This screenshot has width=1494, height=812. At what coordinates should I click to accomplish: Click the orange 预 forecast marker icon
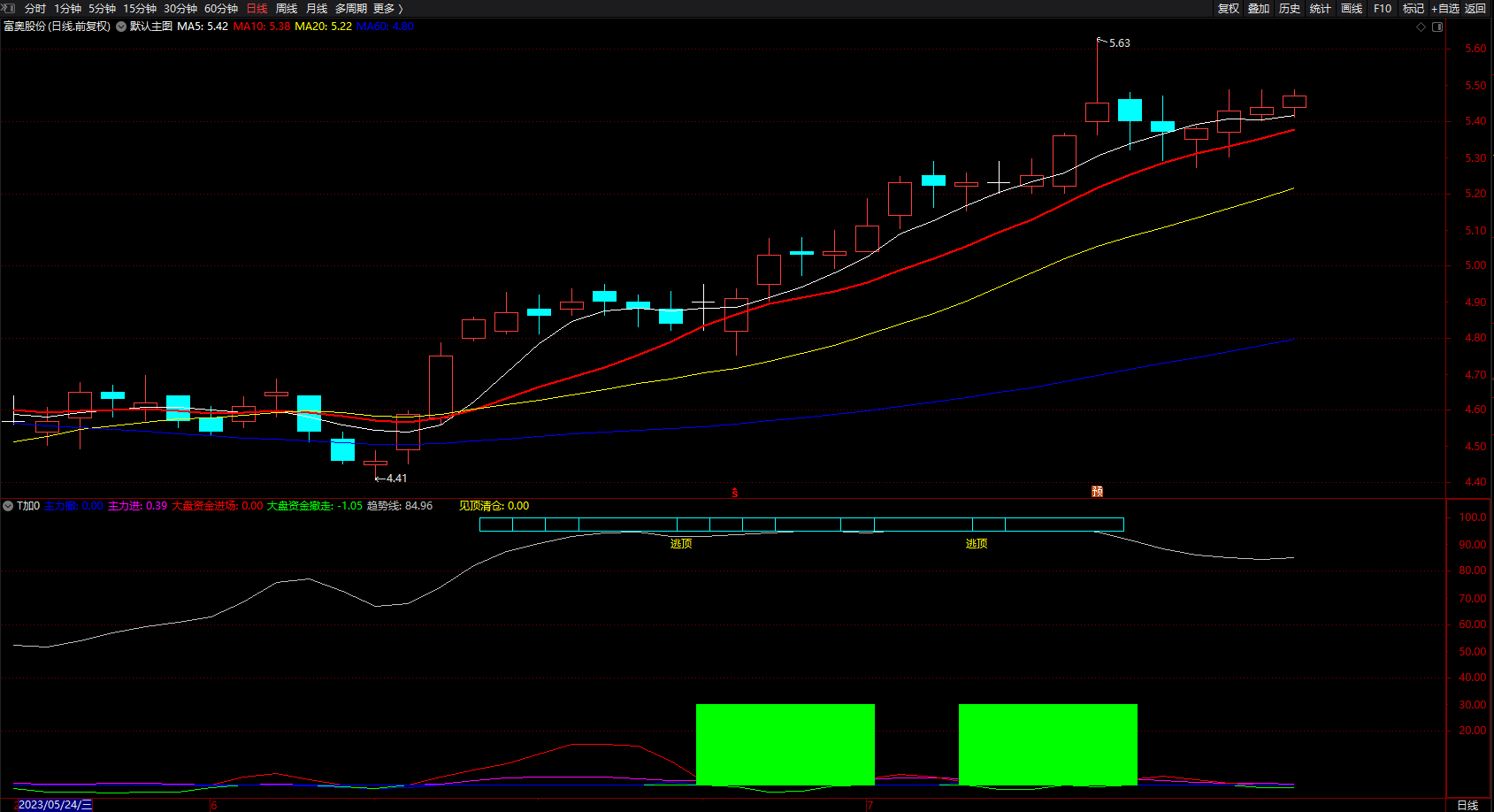tap(1097, 492)
